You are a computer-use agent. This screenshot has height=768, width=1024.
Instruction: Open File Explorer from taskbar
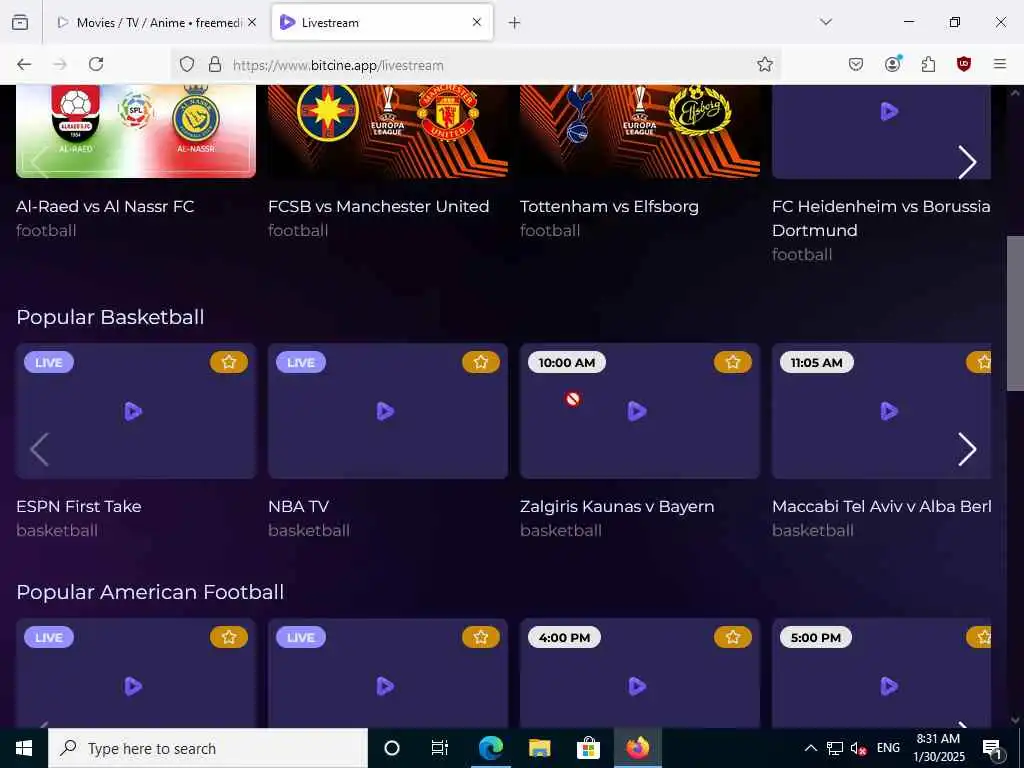(539, 748)
